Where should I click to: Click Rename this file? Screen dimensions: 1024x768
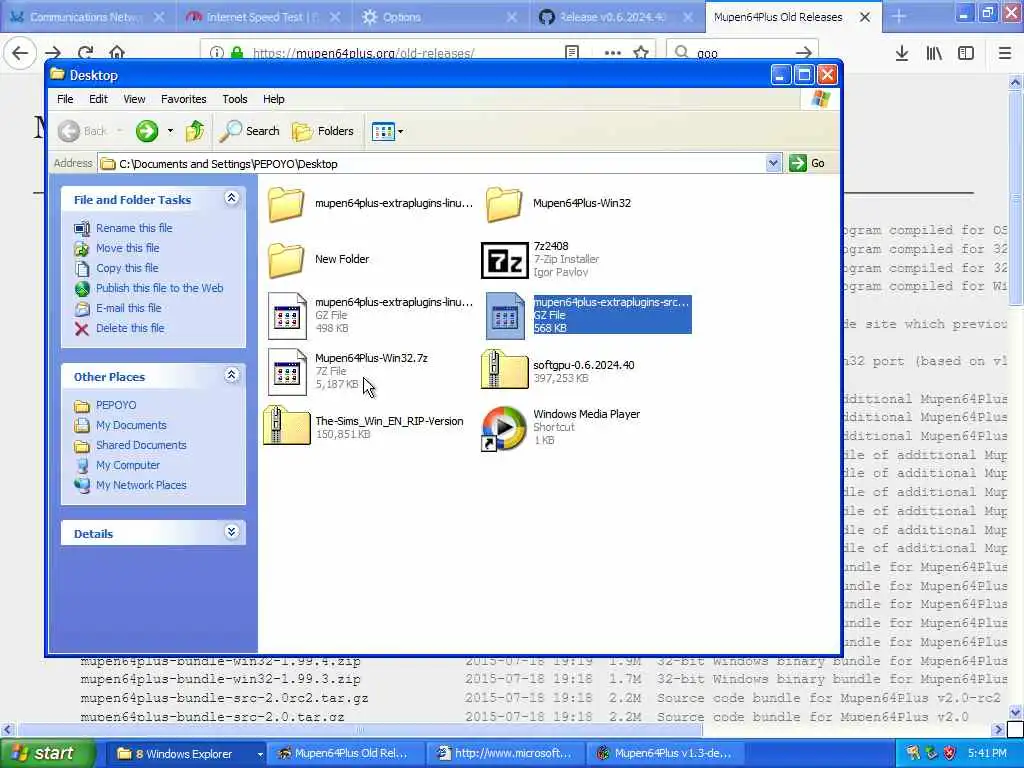tap(134, 228)
